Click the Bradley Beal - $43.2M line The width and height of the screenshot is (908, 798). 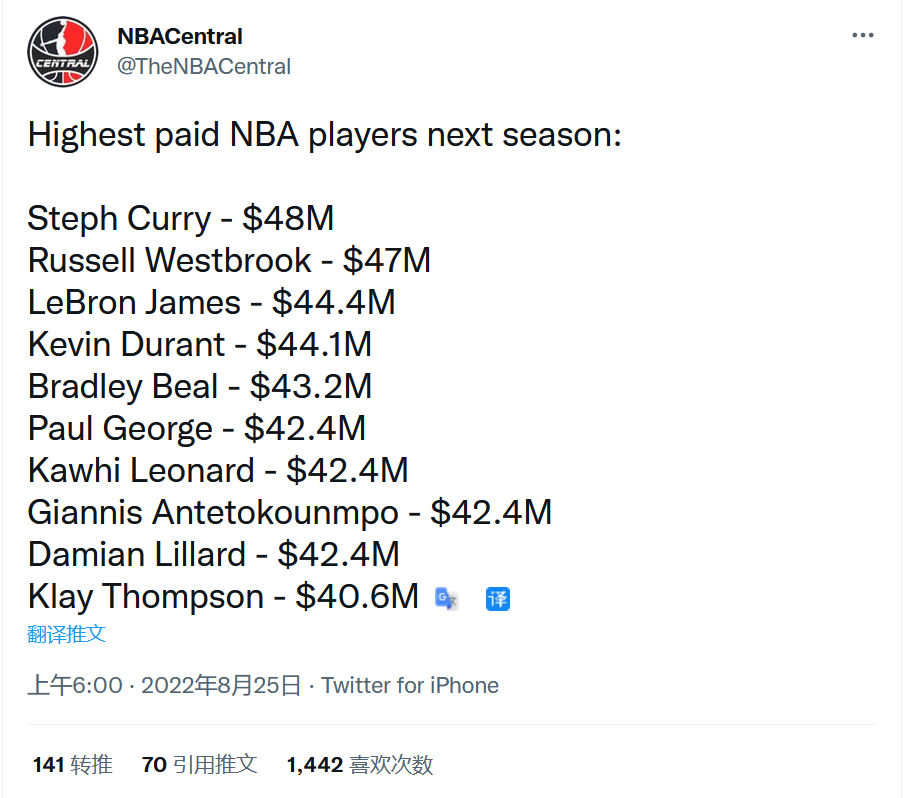click(200, 386)
